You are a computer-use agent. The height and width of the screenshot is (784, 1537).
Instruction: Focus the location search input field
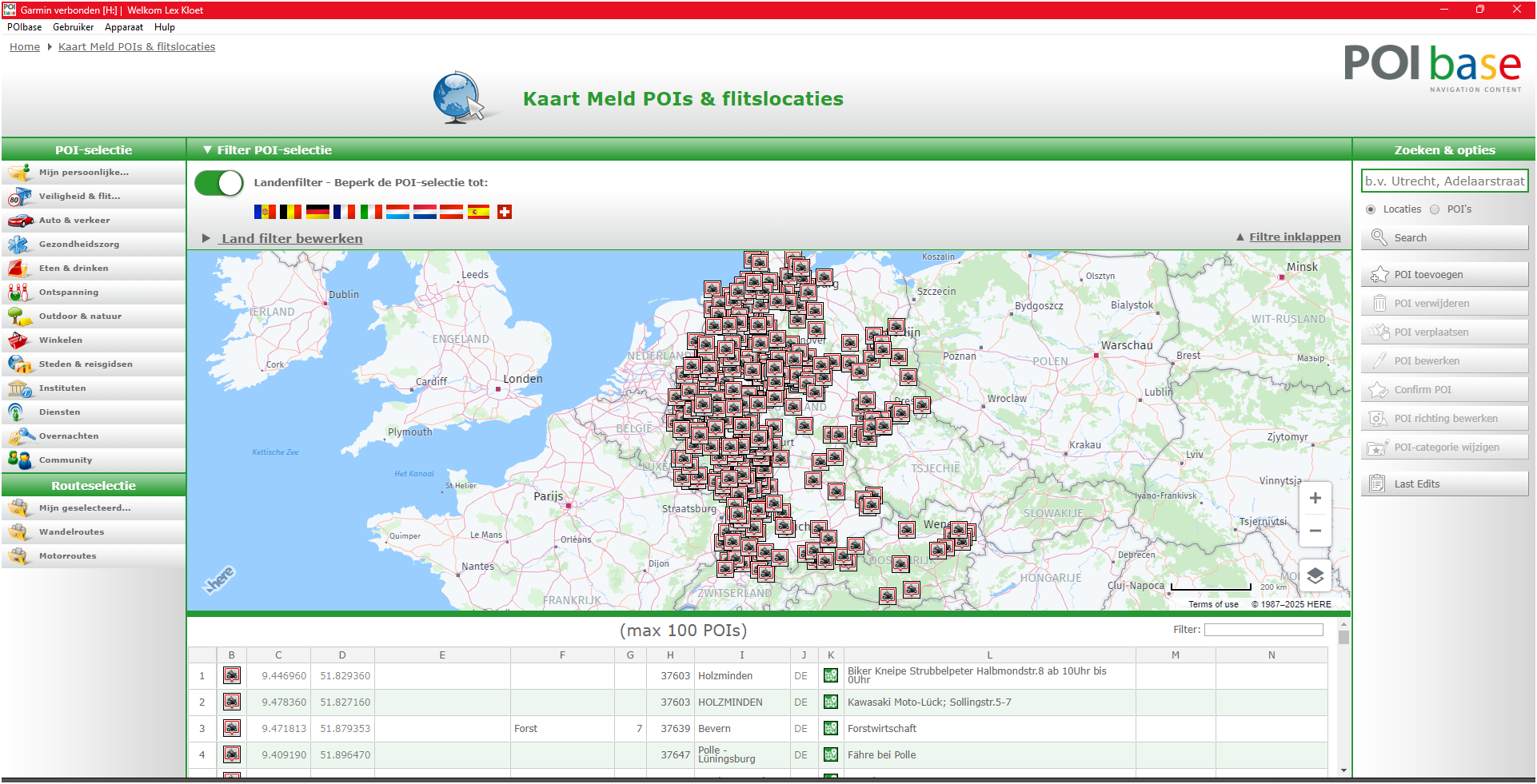click(1444, 181)
